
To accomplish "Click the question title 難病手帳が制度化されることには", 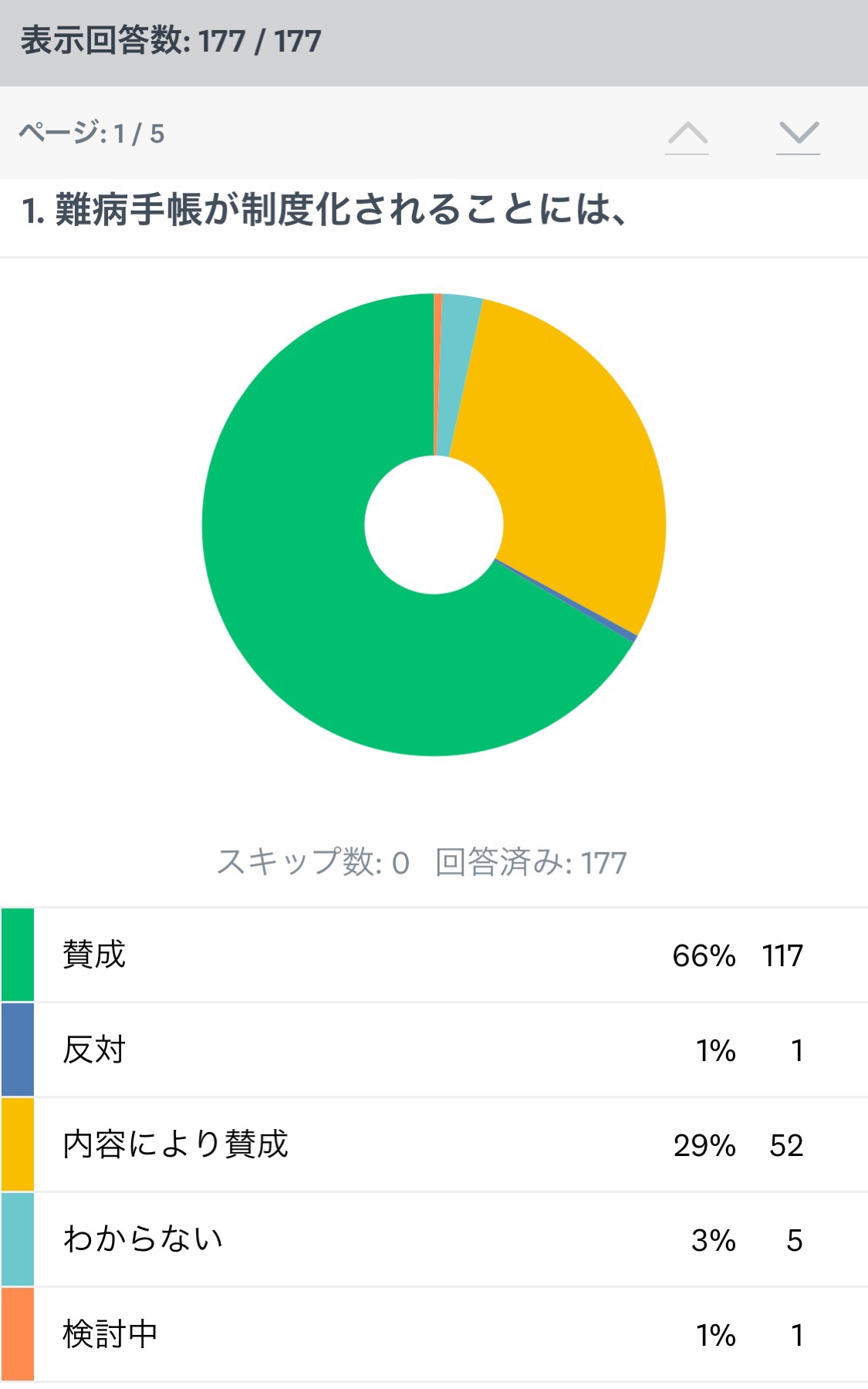I will click(324, 210).
